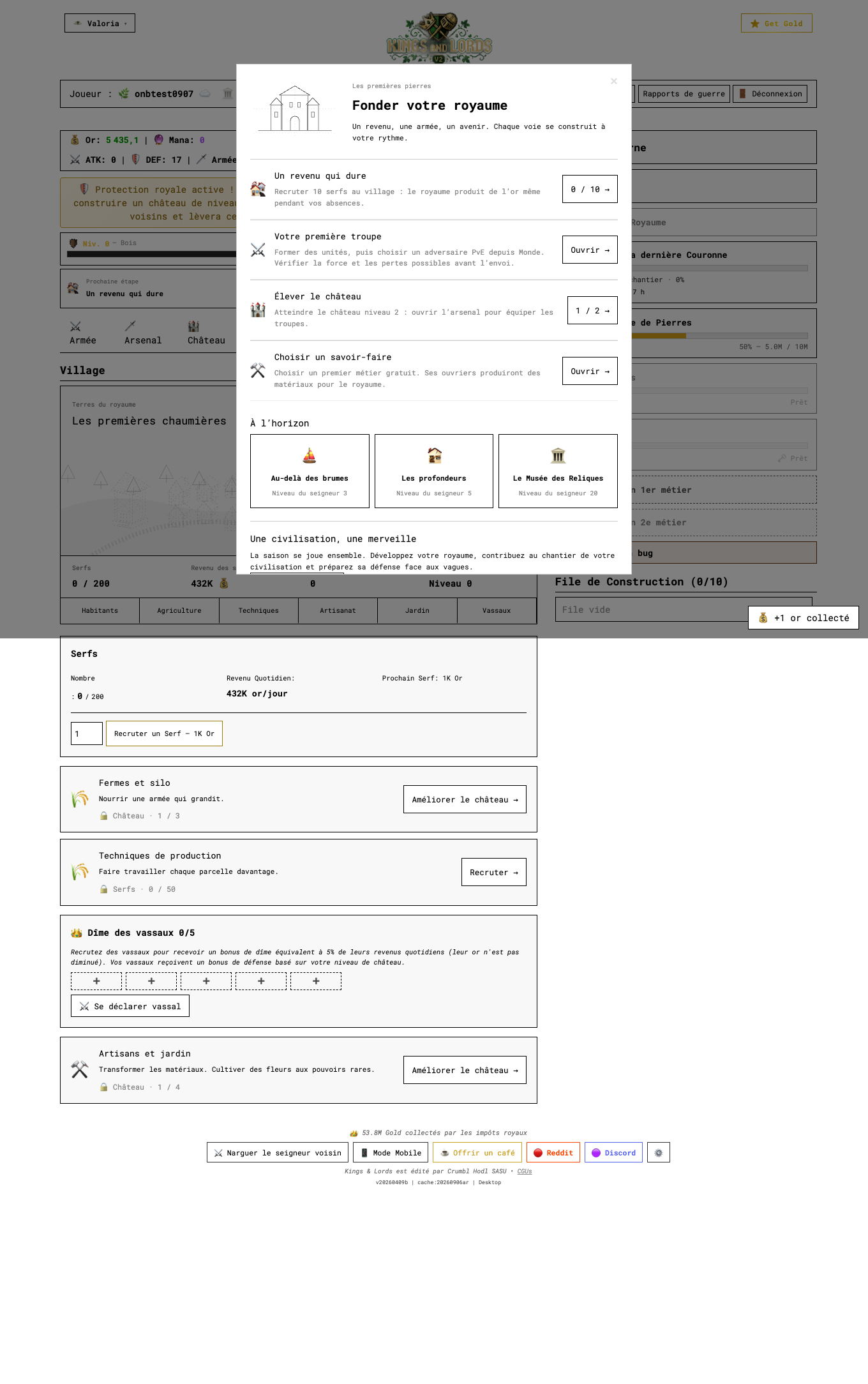Open the settings gear icon in footer
The height and width of the screenshot is (1384, 868).
coord(658,1152)
